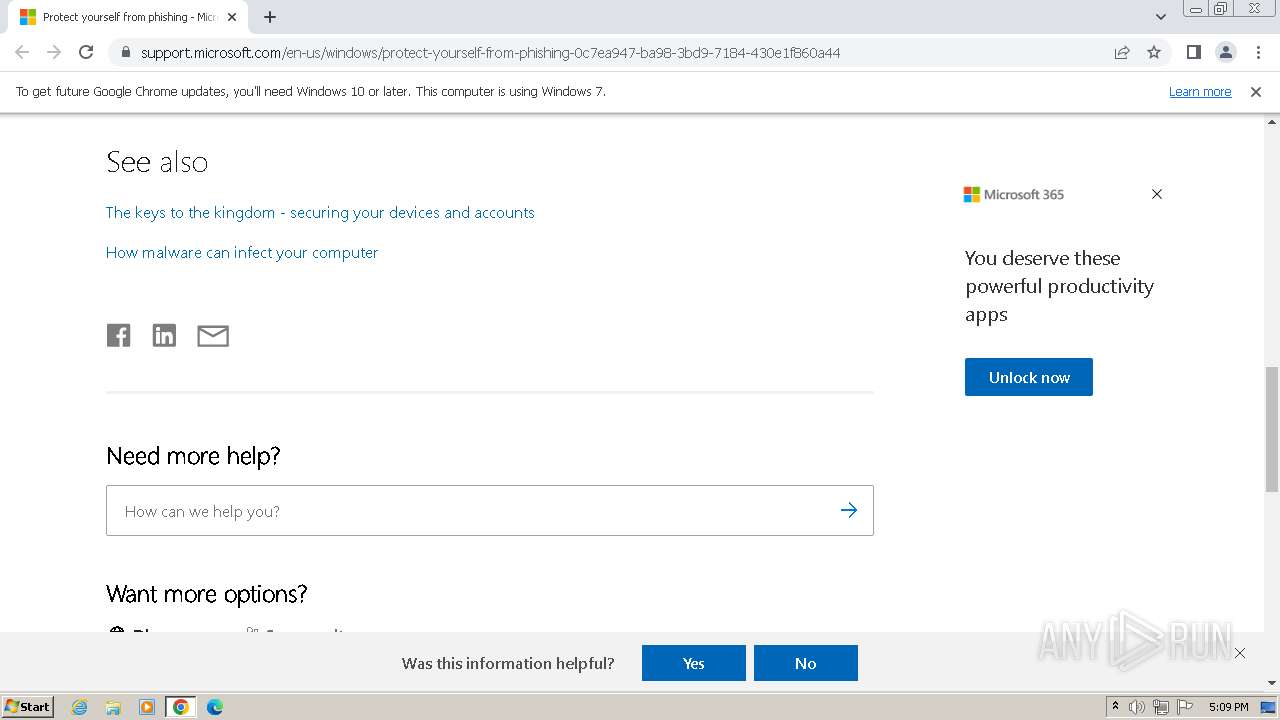
Task: Dismiss the Chrome update infobar
Action: pyautogui.click(x=1256, y=91)
